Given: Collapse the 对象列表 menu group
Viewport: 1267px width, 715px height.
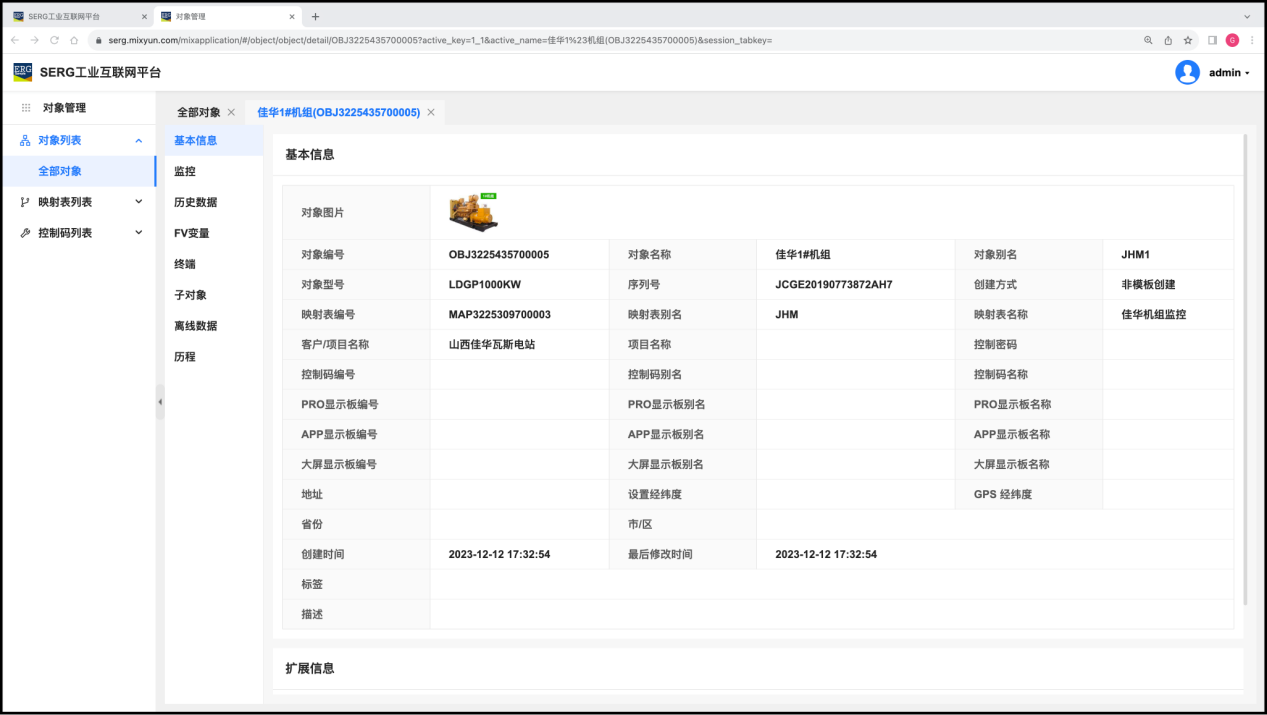Looking at the screenshot, I should click(x=138, y=141).
